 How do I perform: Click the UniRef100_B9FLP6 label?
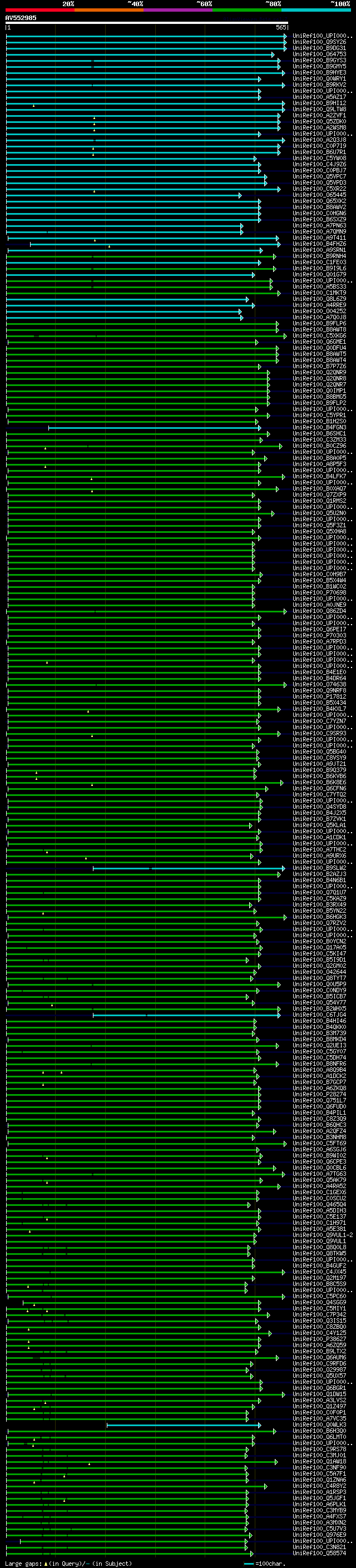coord(319,323)
